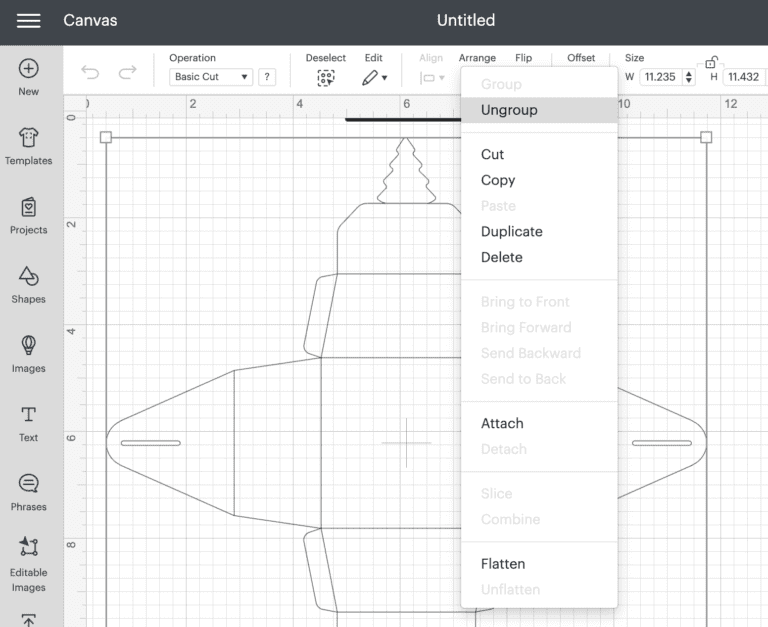The image size is (768, 627).
Task: Expand the Edit pencil dropdown
Action: pyautogui.click(x=375, y=77)
